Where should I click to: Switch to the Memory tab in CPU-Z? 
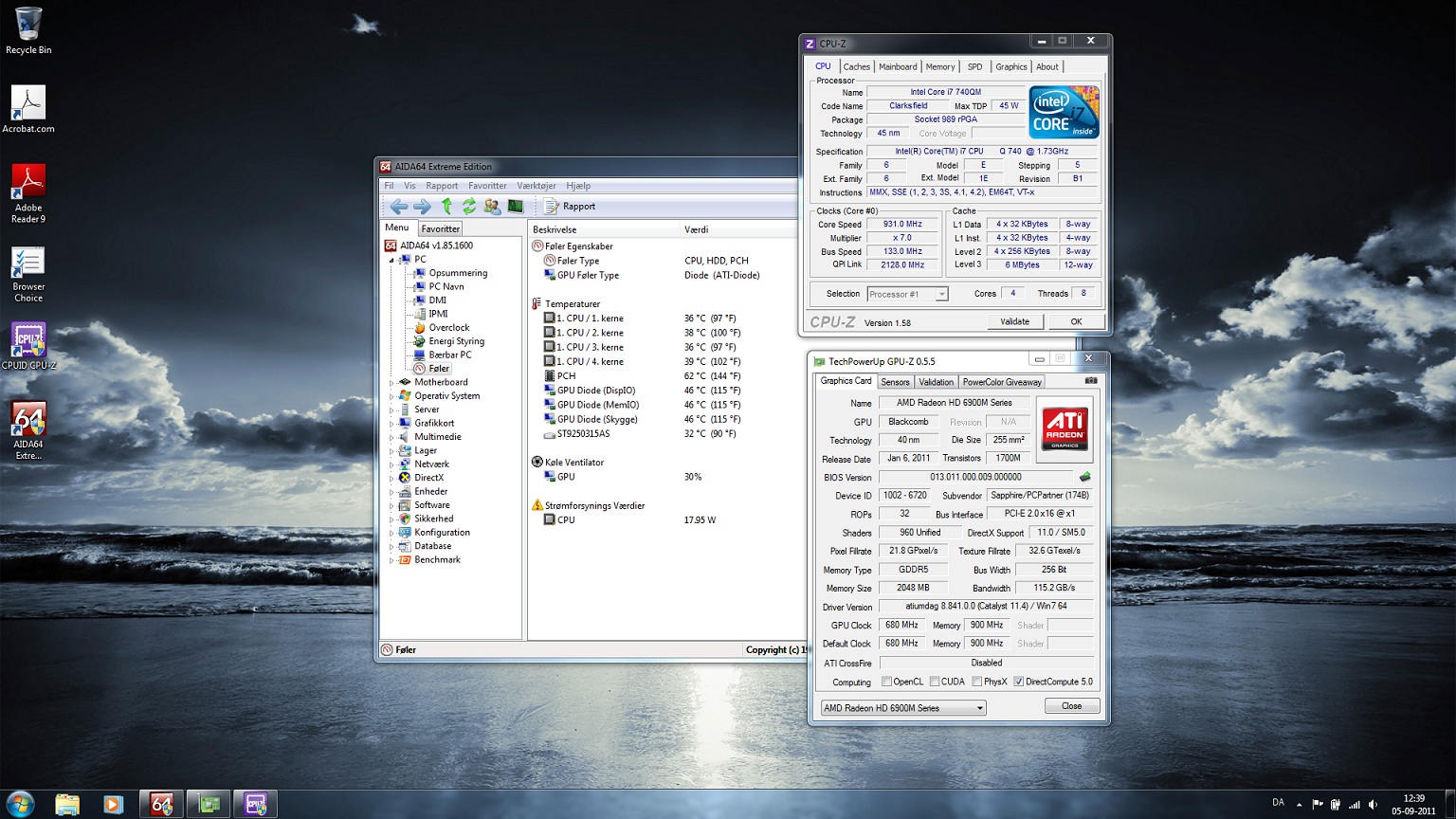pyautogui.click(x=940, y=66)
